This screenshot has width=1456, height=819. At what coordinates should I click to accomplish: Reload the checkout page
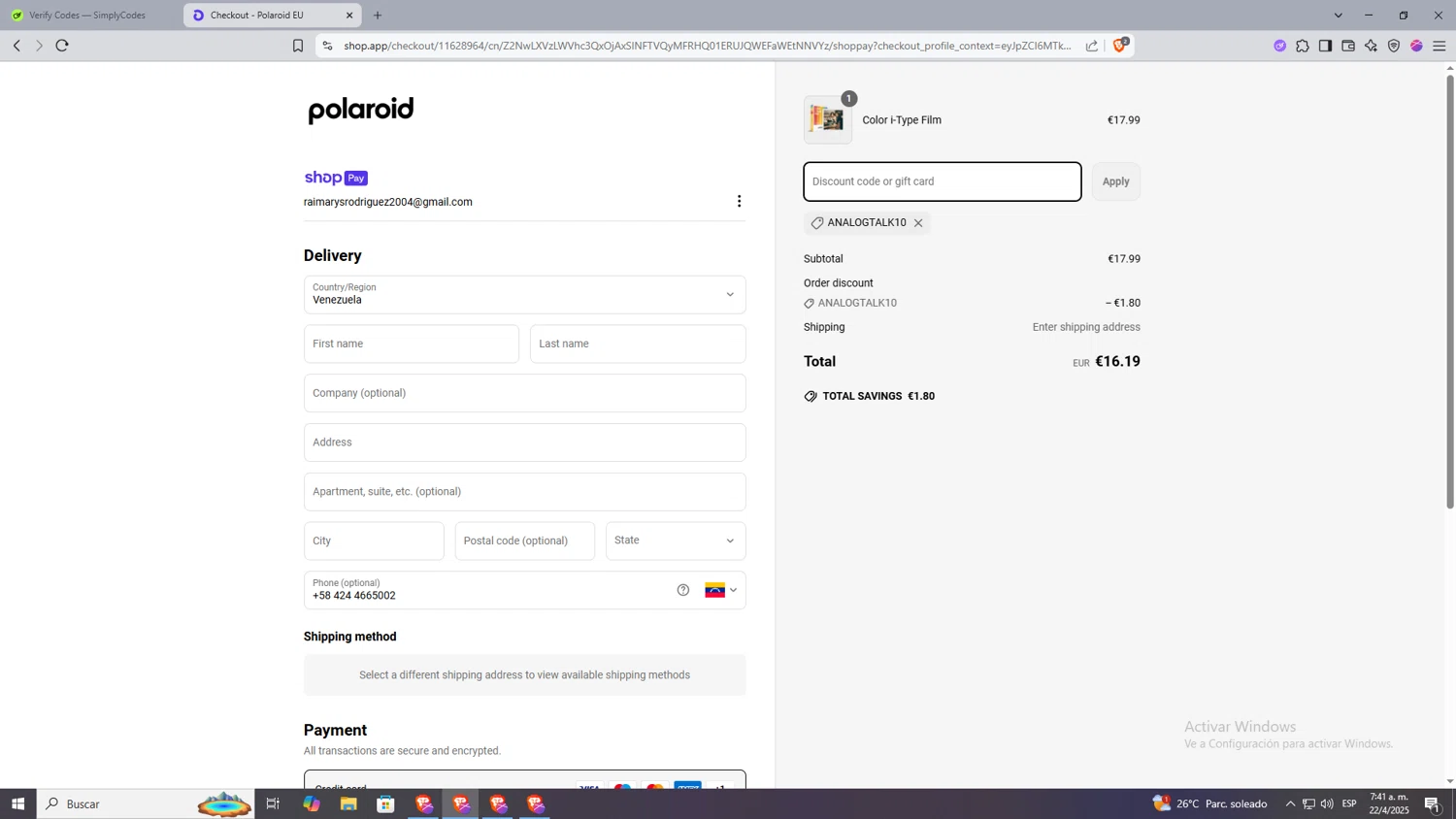62,46
